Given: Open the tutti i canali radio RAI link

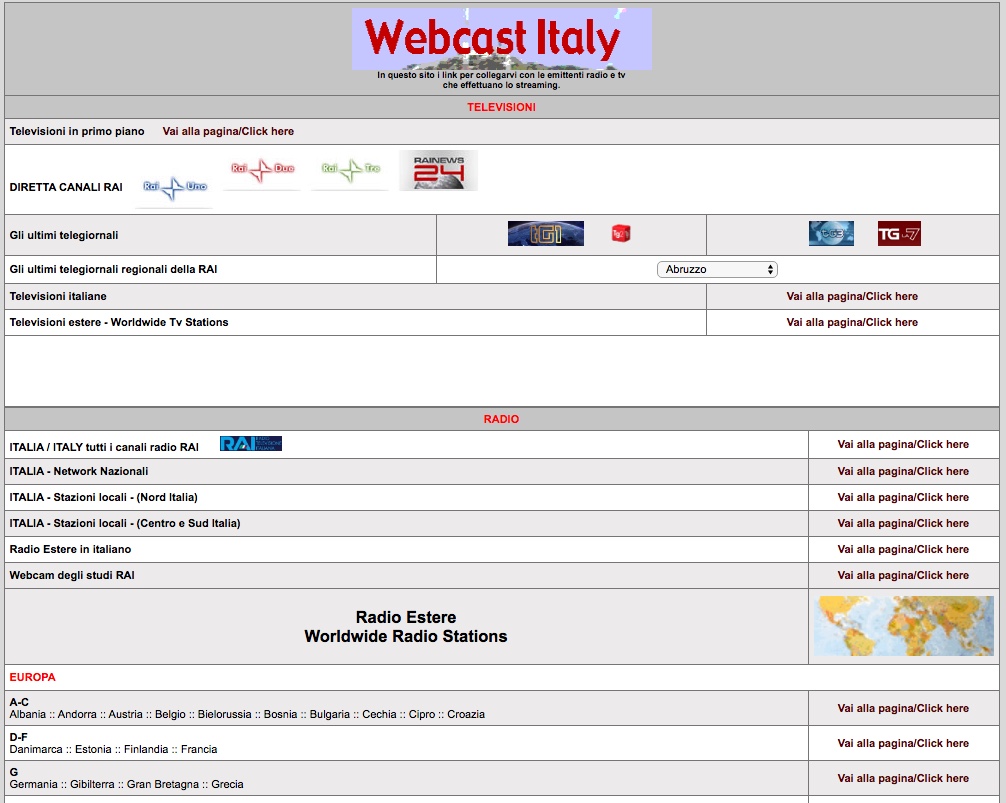Looking at the screenshot, I should pyautogui.click(x=903, y=444).
